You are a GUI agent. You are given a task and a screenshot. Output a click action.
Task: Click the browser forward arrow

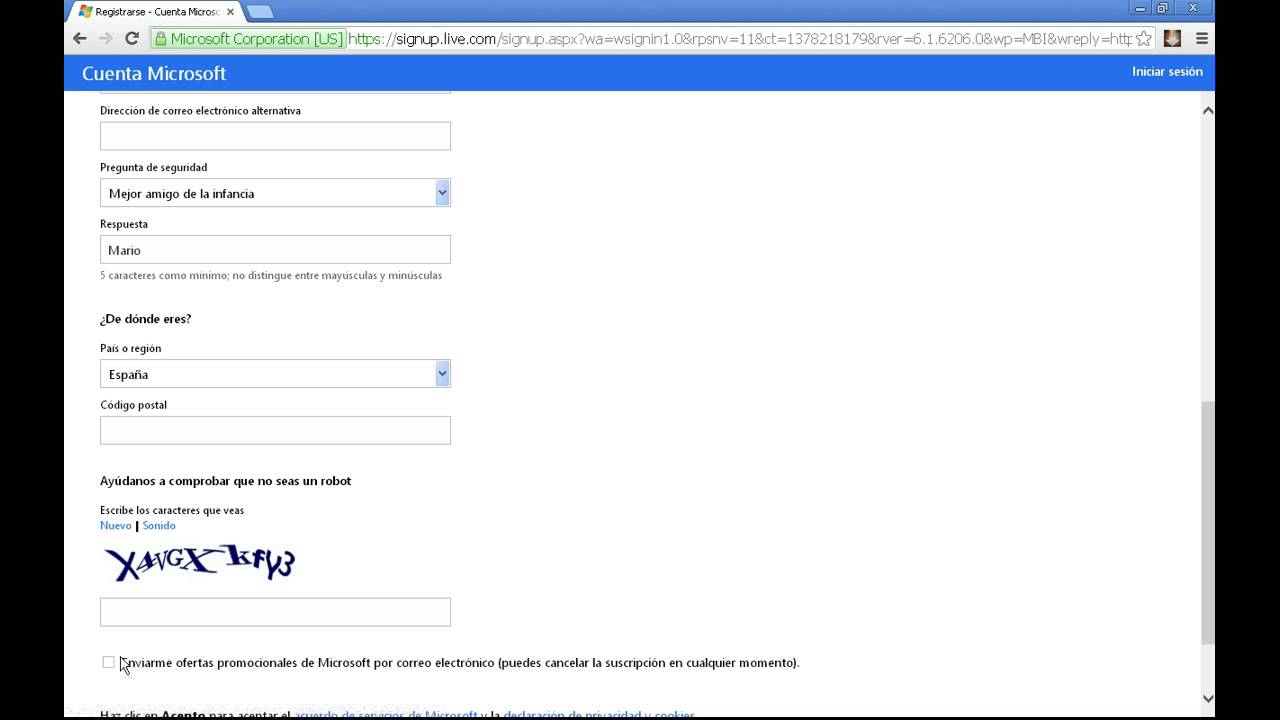106,38
